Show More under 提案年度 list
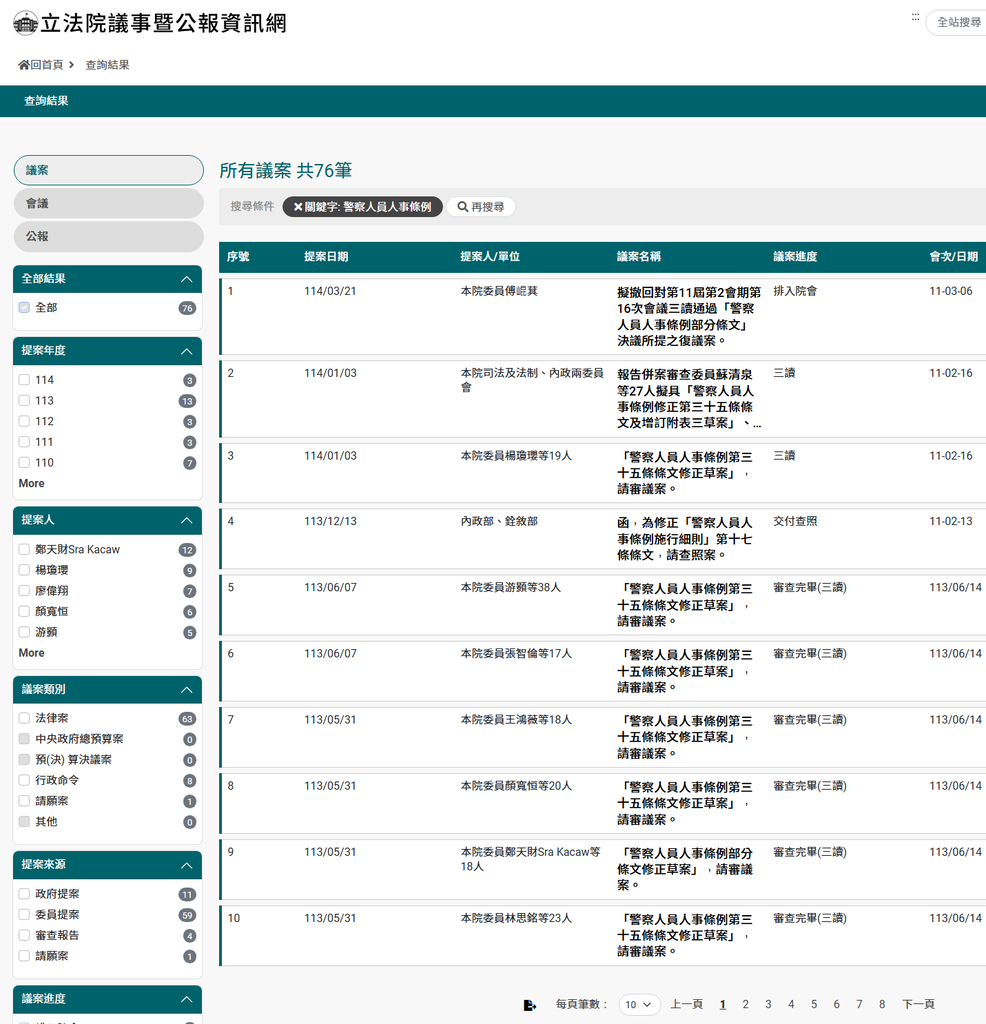This screenshot has width=986, height=1024. [31, 484]
